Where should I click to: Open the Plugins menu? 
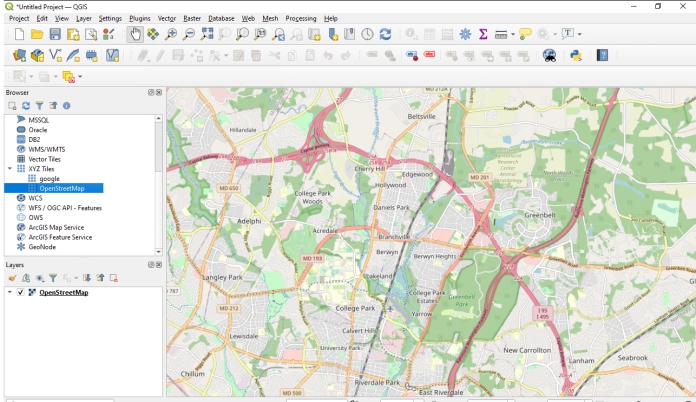pyautogui.click(x=139, y=18)
